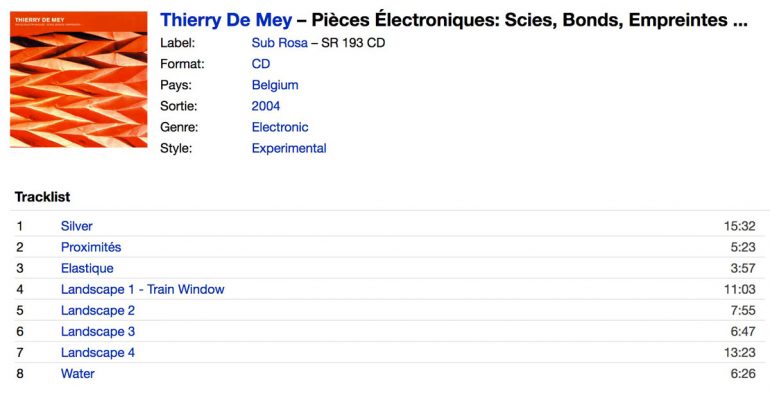
Task: Select the 13:23 duration of Landscape 4
Action: point(740,353)
